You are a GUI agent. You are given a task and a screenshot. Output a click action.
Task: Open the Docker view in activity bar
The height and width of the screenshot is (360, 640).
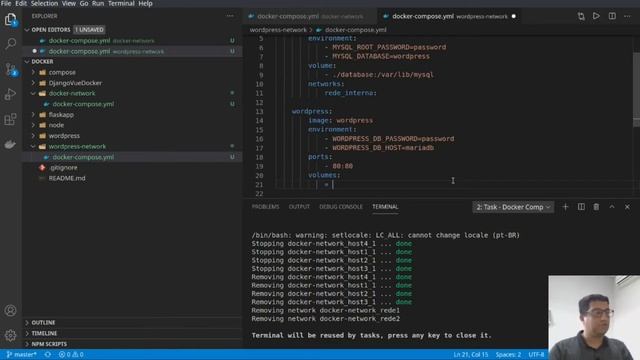click(11, 144)
